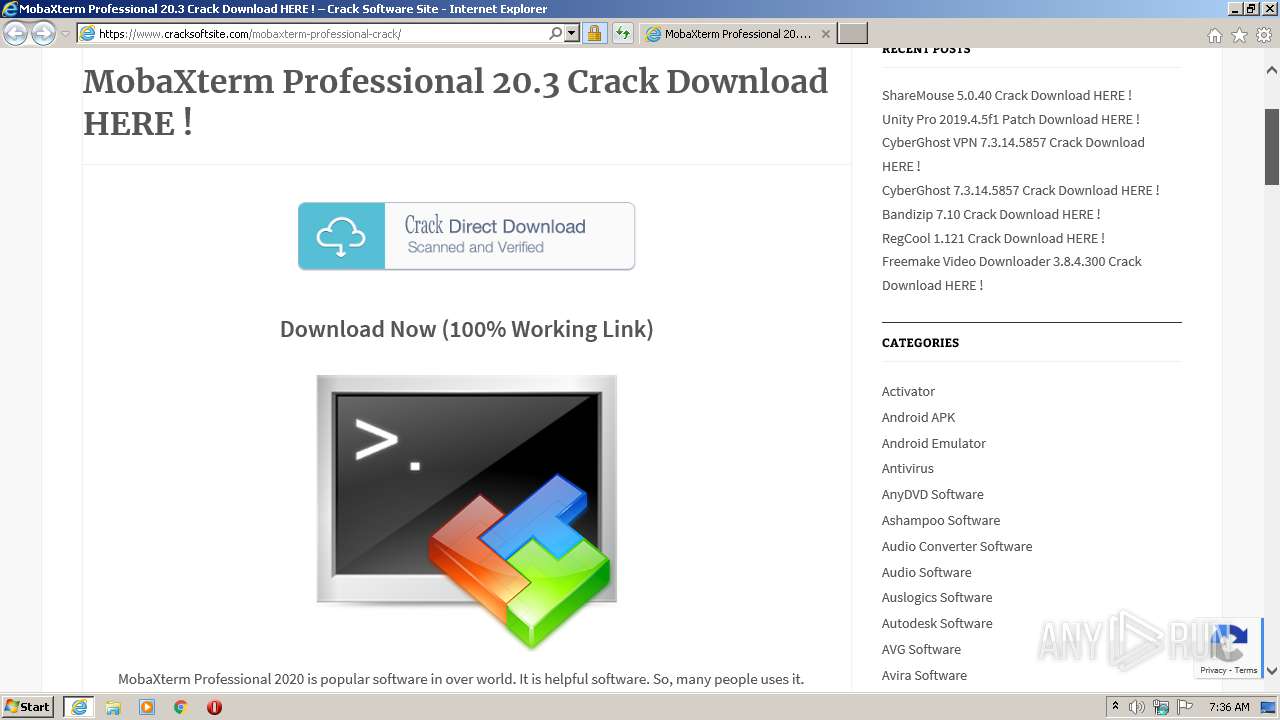Screen dimensions: 1280x720
Task: View the security lock report icon
Action: pyautogui.click(x=594, y=34)
